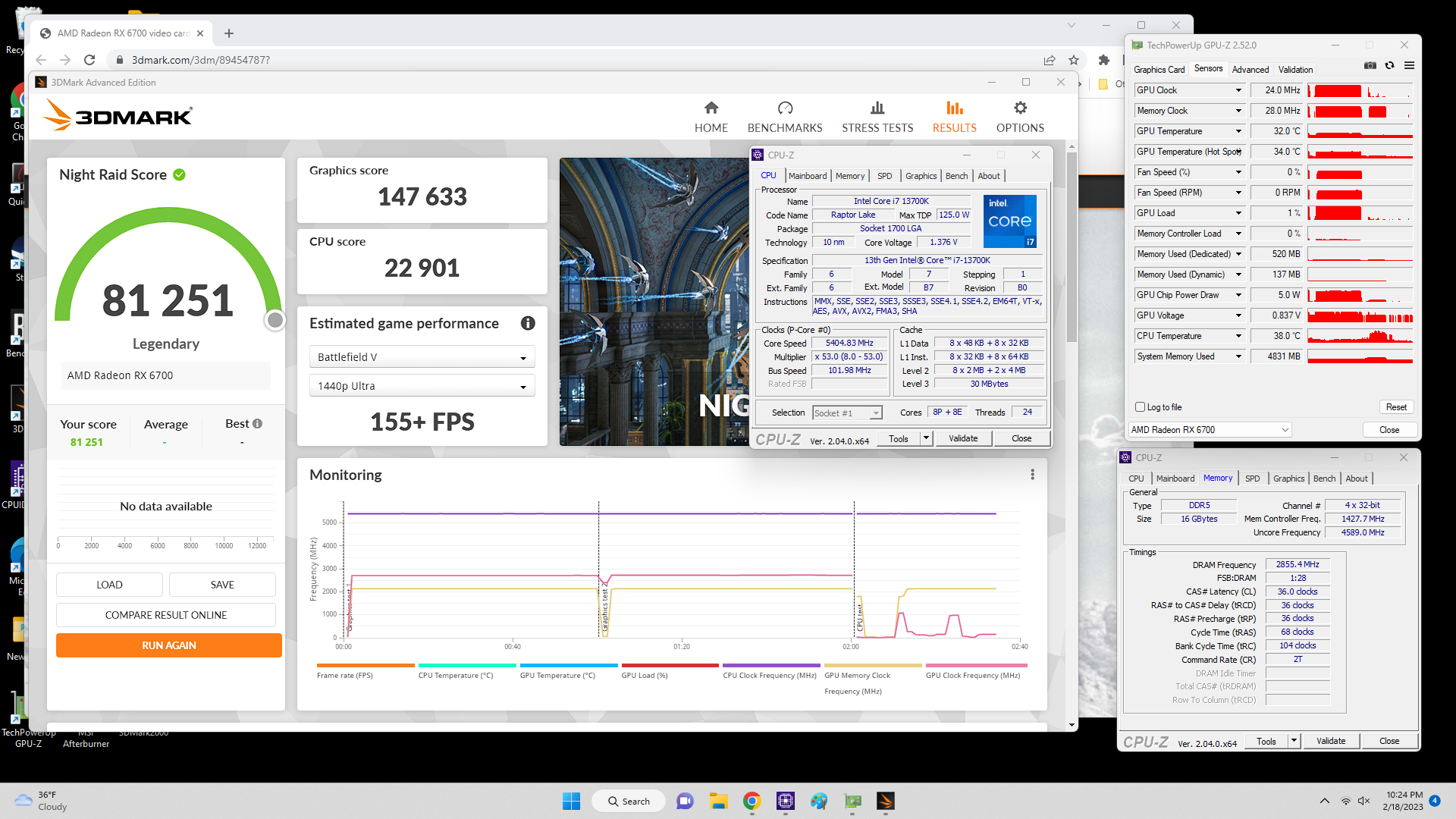Image resolution: width=1456 pixels, height=819 pixels.
Task: Click the LOAD button in 3DMark
Action: 109,585
